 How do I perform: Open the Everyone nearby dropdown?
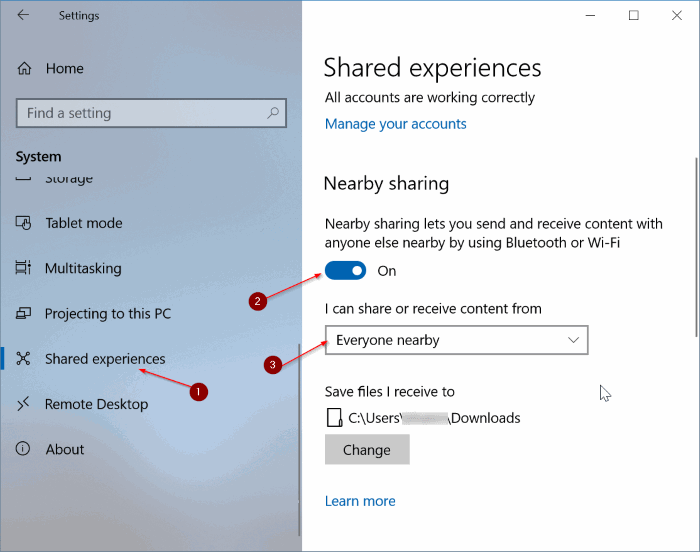pos(456,340)
